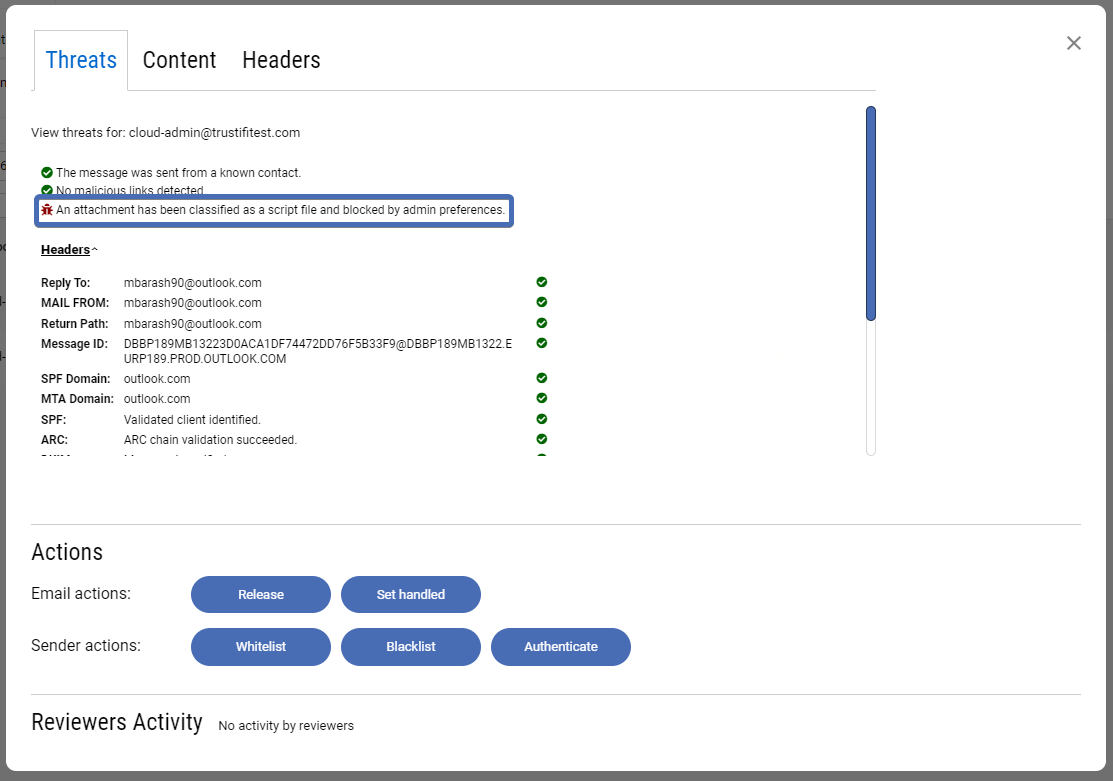
Task: Click the red bug icon on the attachment warning
Action: click(47, 210)
